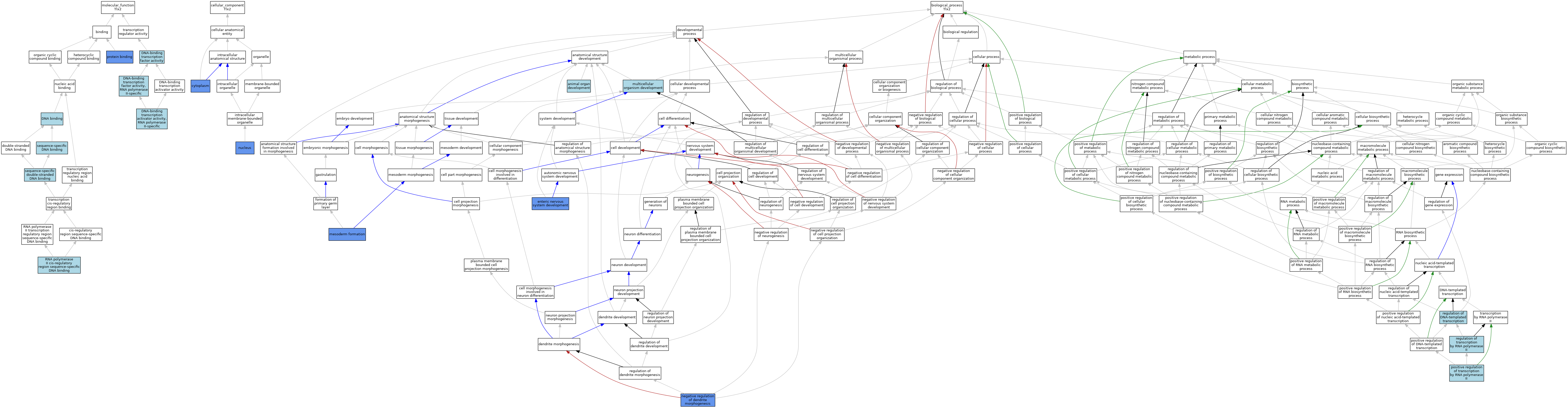Click the blue 'protein binding' node
This screenshot has height=408, width=1568.
click(119, 57)
